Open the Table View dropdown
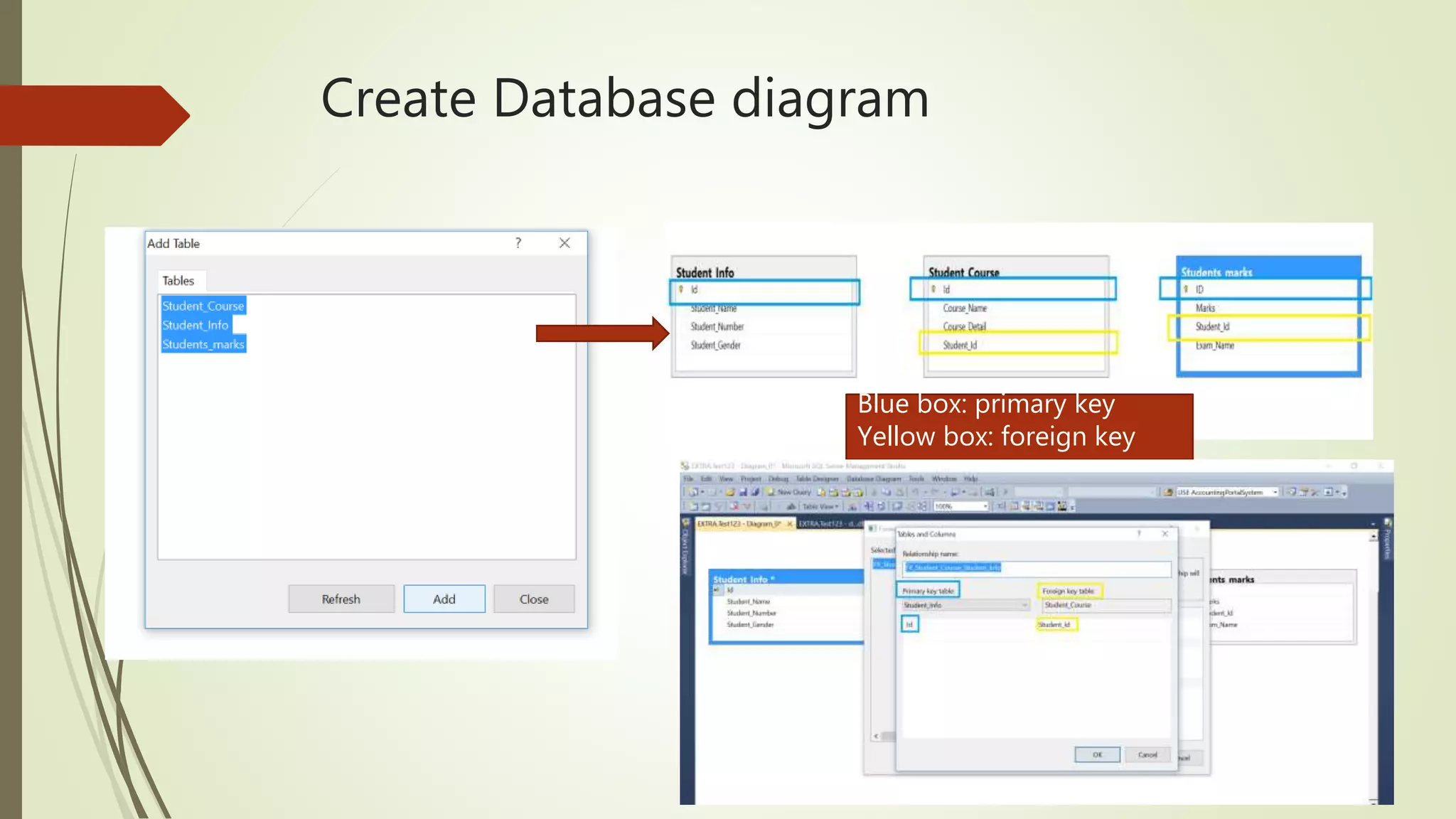The image size is (1456, 819). (820, 506)
